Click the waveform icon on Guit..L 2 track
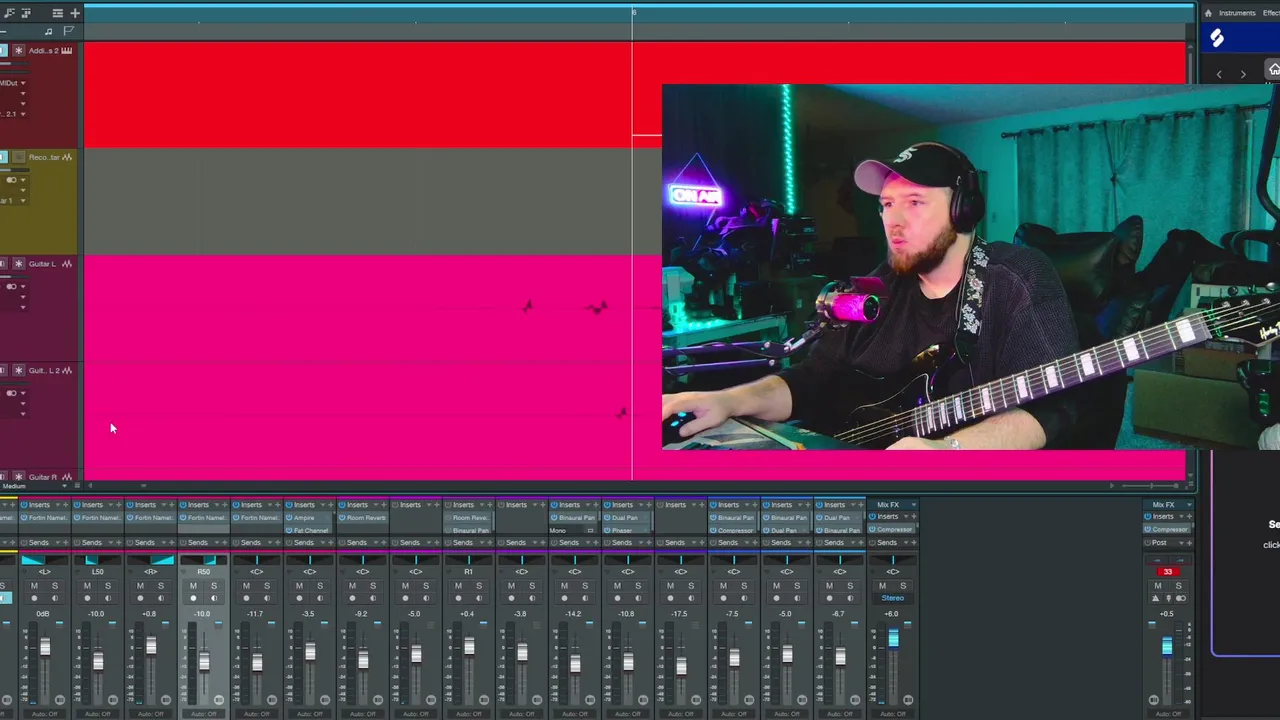This screenshot has height=720, width=1280. coord(67,370)
